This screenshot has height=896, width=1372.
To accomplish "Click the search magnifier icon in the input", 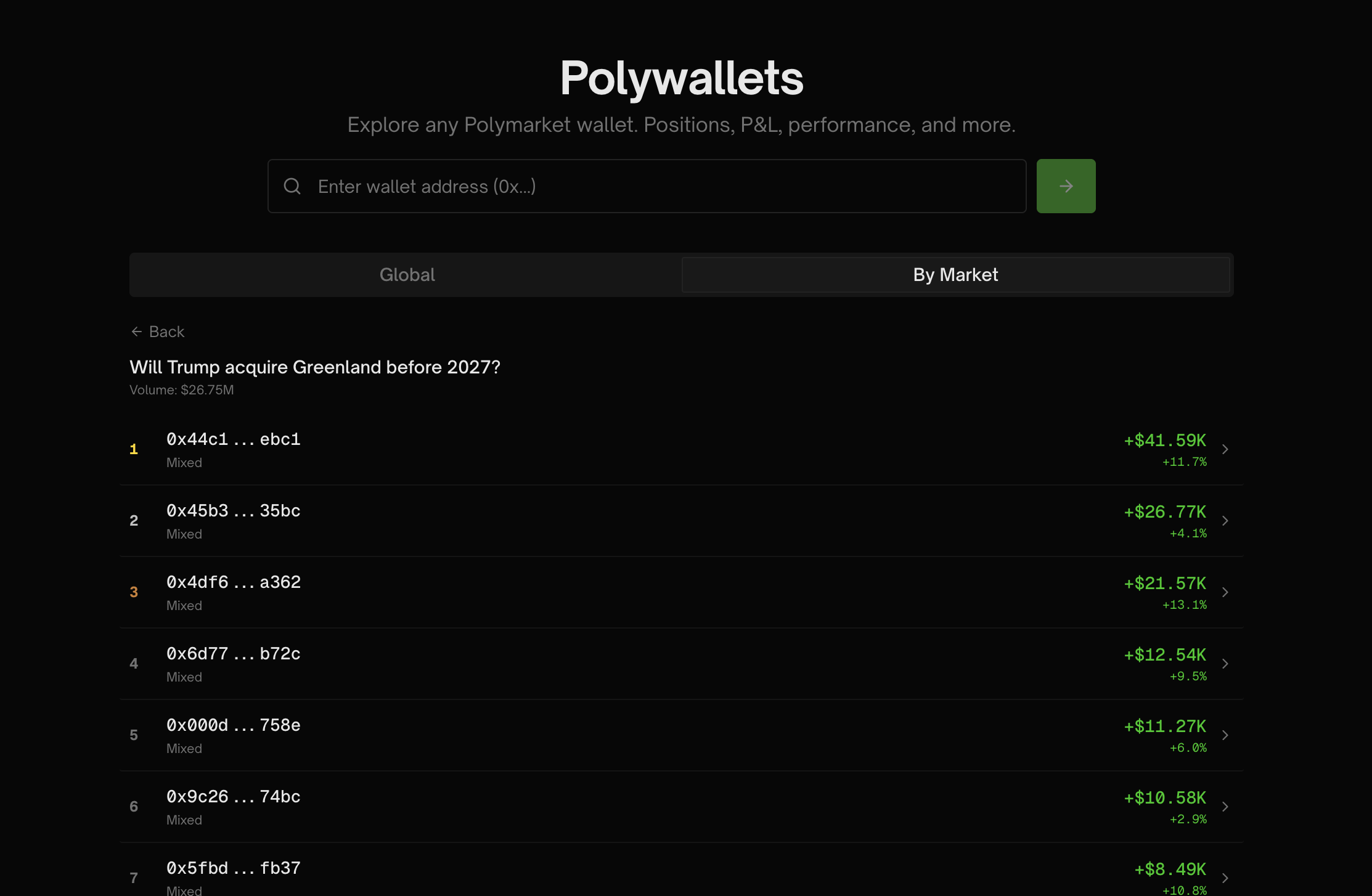I will click(x=292, y=185).
